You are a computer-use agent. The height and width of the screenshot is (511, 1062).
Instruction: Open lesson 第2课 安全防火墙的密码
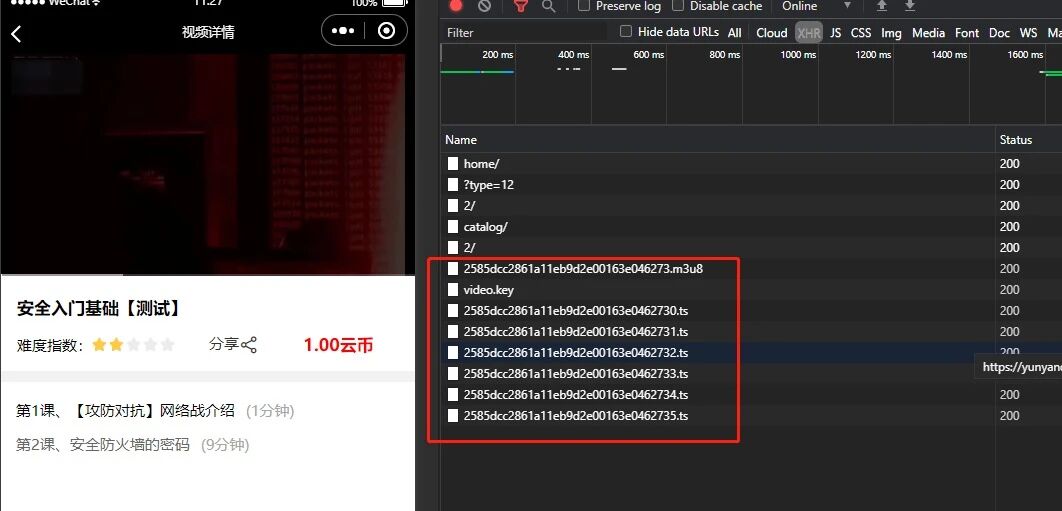point(133,445)
